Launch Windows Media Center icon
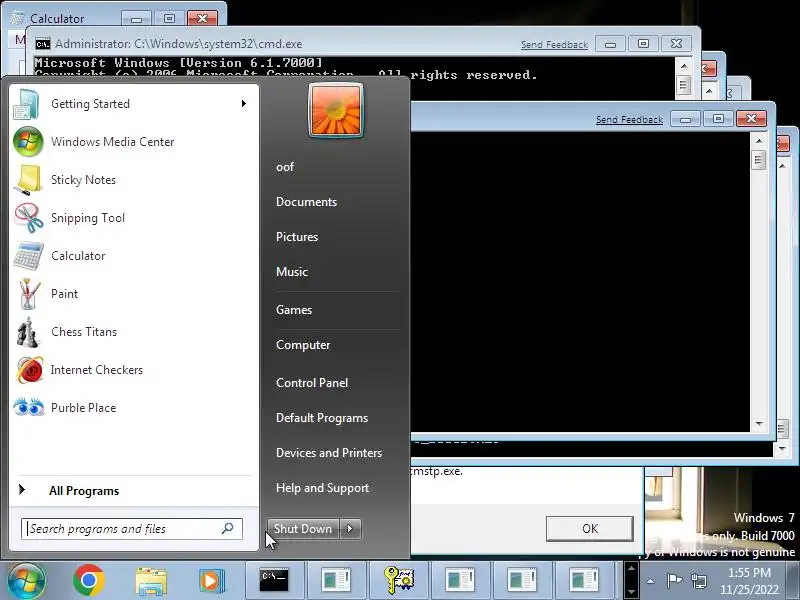 tap(28, 142)
